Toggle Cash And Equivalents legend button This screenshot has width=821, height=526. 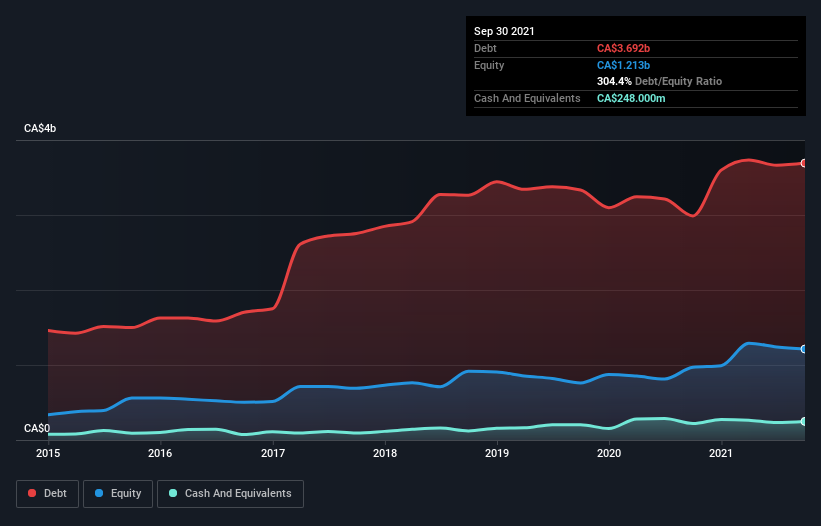click(230, 494)
